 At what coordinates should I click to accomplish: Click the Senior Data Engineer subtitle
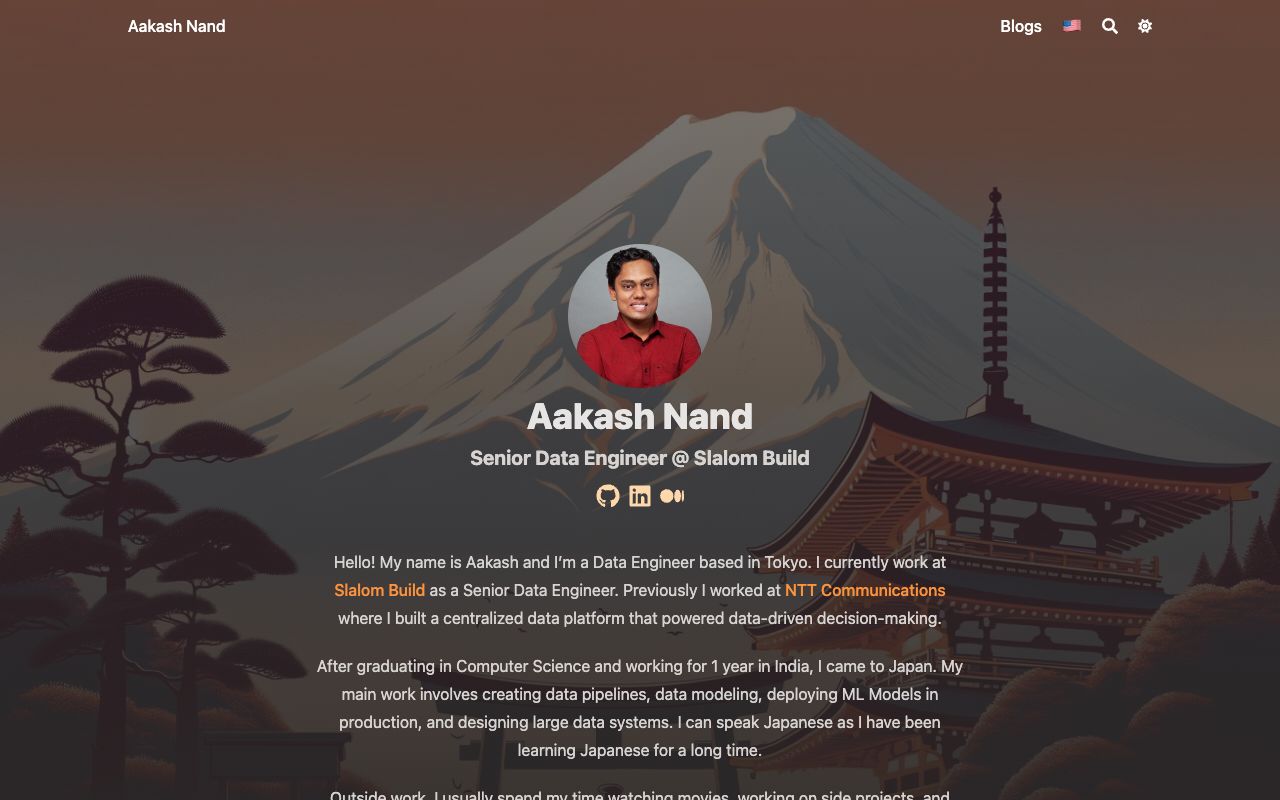(x=640, y=458)
